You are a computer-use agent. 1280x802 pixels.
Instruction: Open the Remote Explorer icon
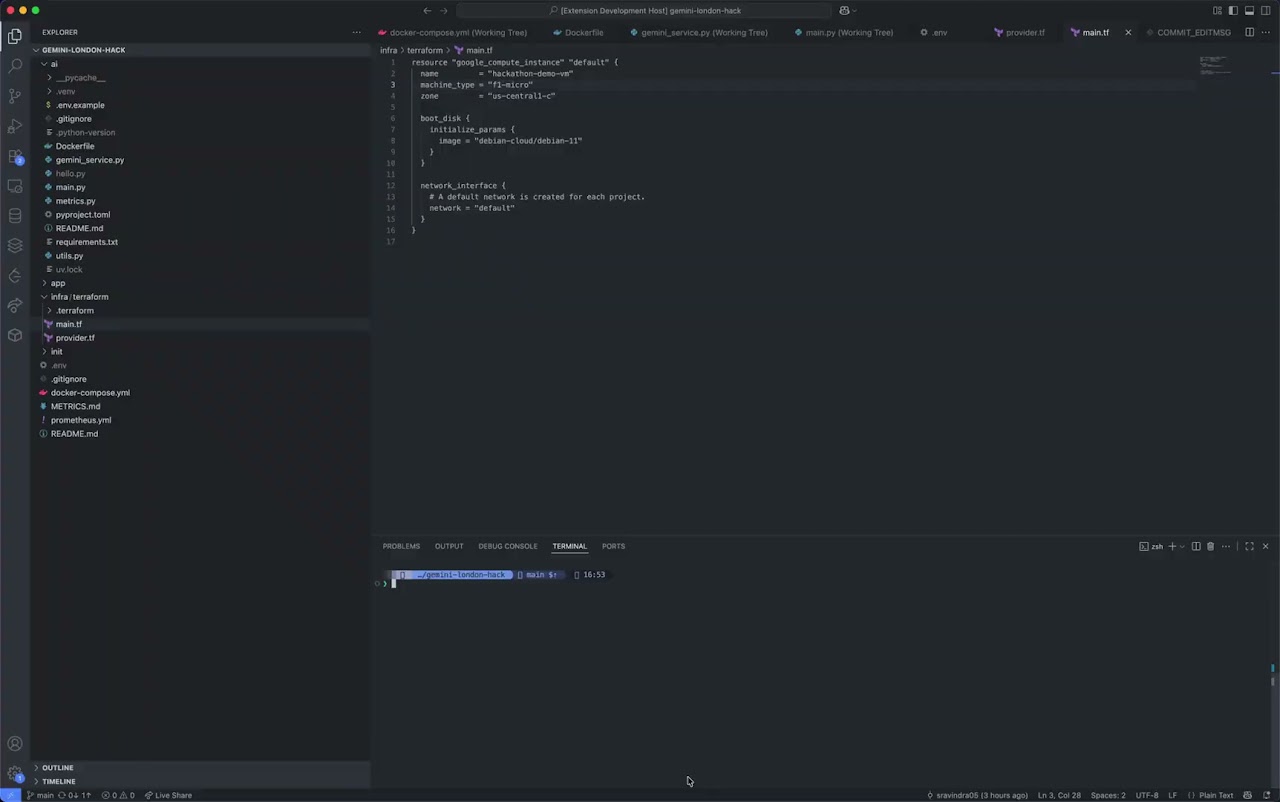[x=15, y=186]
